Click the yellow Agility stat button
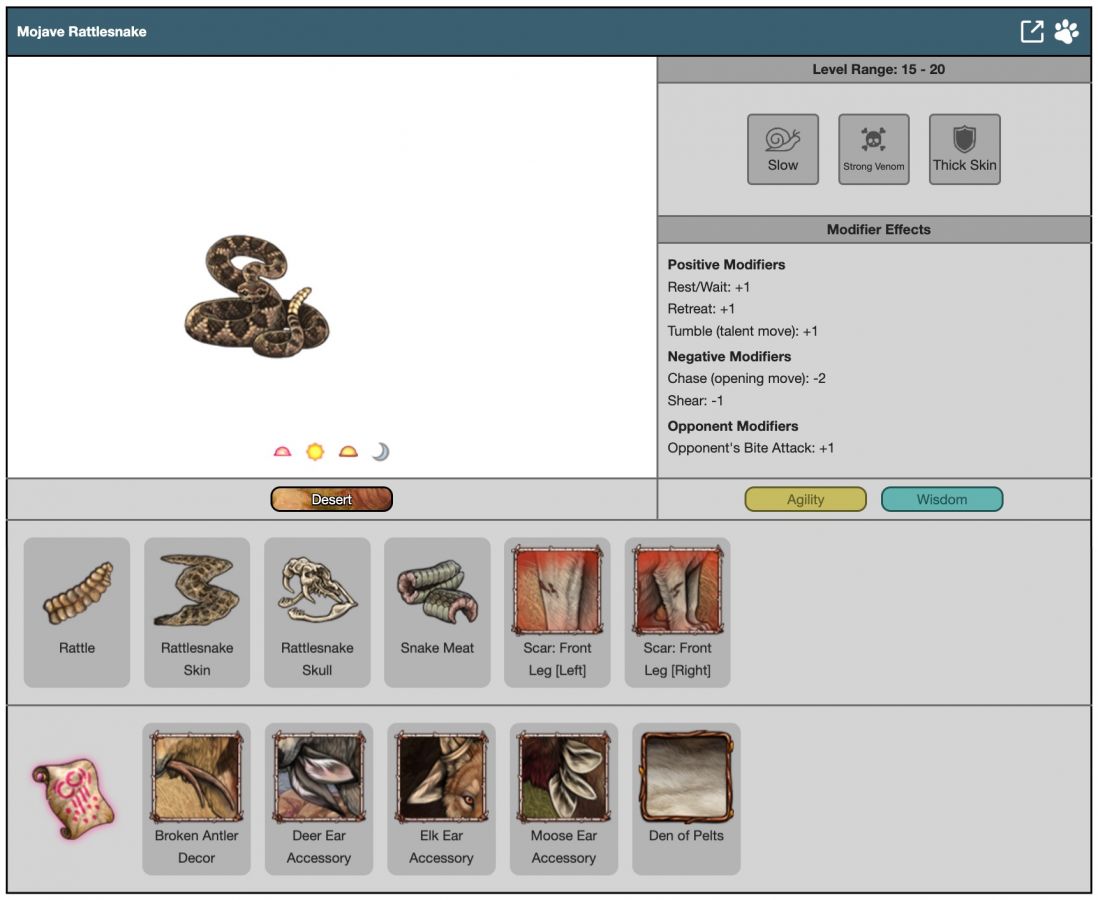The image size is (1098, 900). point(805,499)
